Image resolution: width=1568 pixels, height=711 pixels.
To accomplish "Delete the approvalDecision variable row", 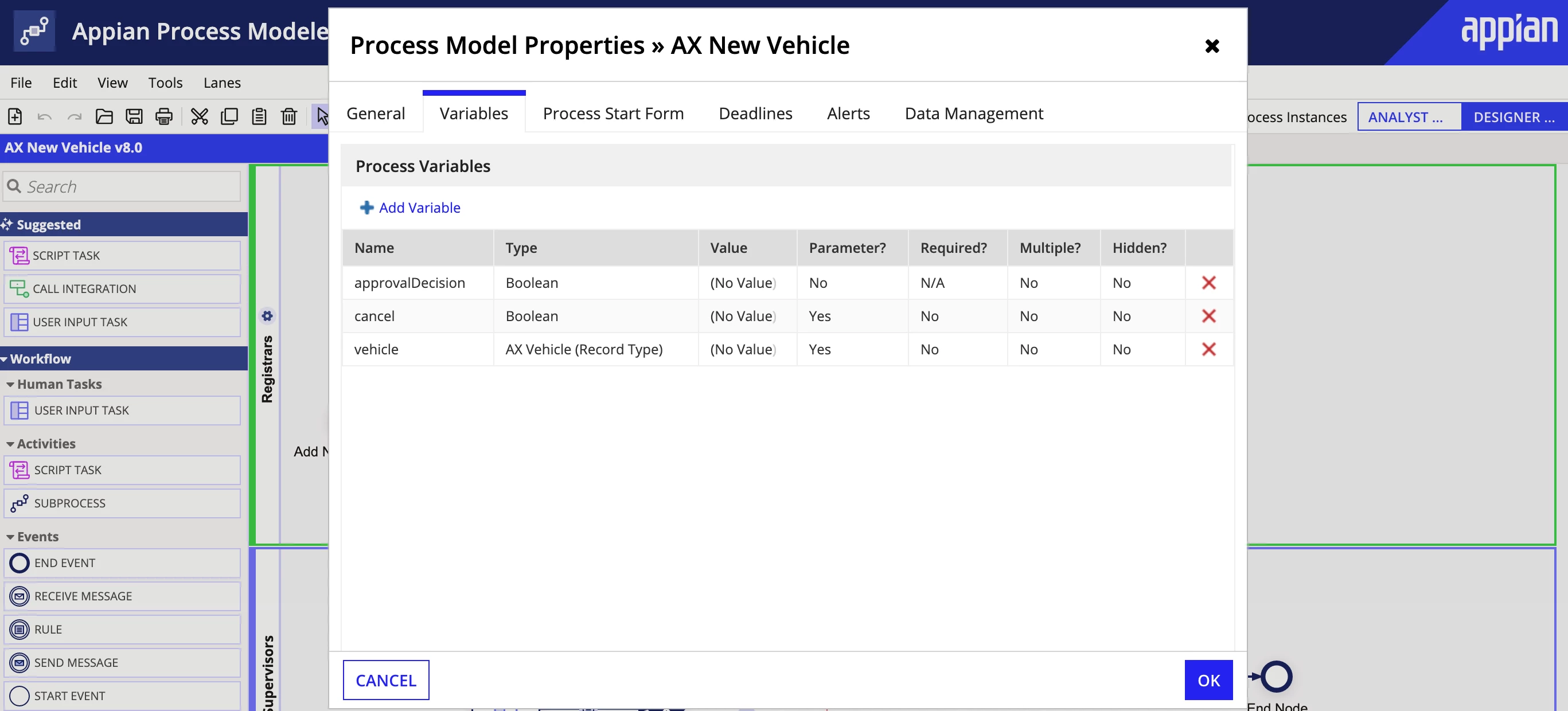I will coord(1208,283).
